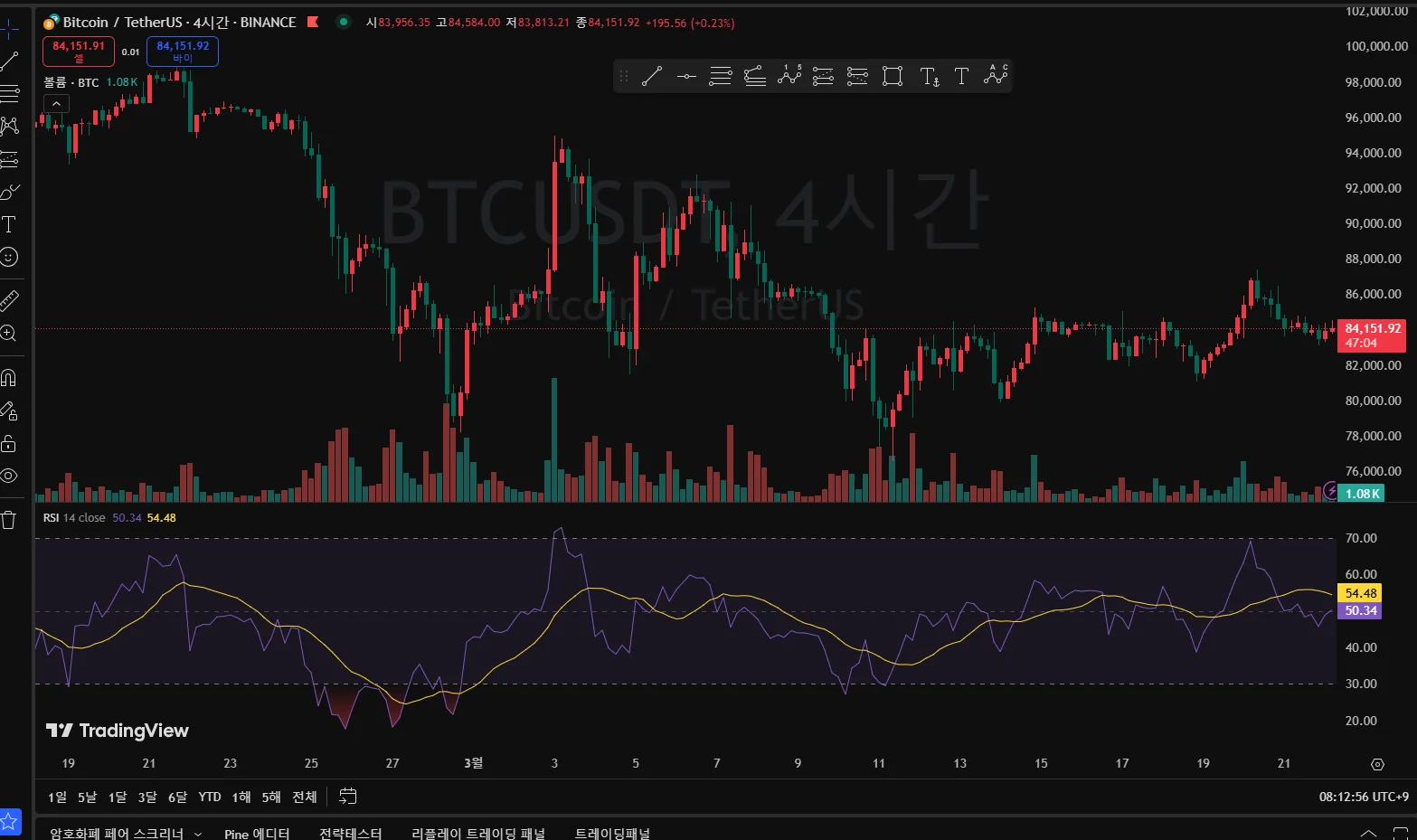Open the 전략테스터 tab
Image resolution: width=1417 pixels, height=840 pixels.
[x=351, y=833]
